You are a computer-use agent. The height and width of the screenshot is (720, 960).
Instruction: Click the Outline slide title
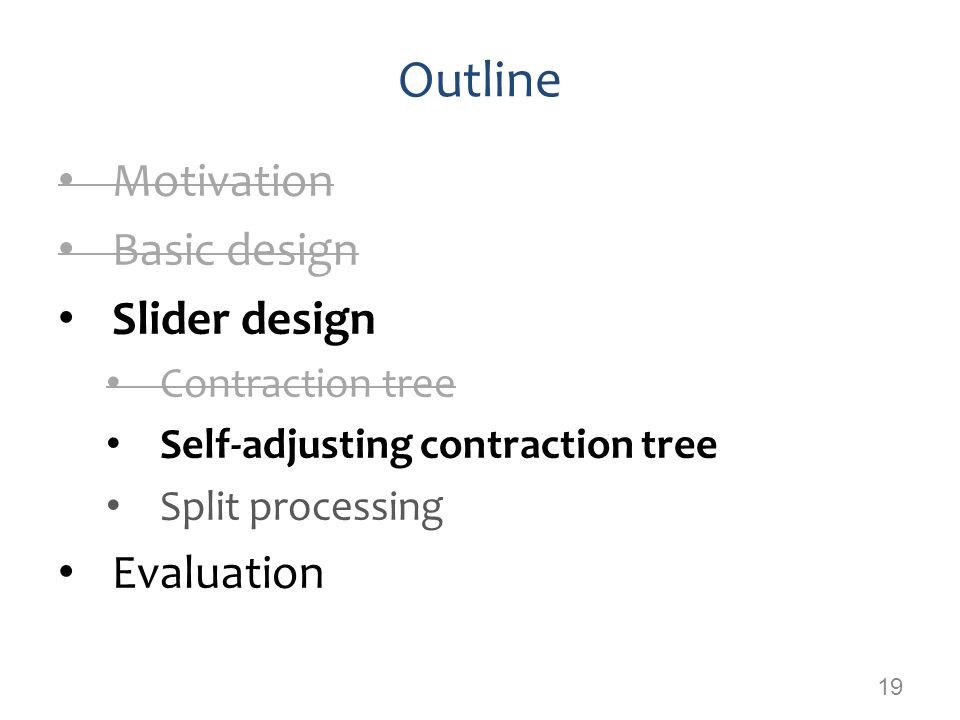tap(479, 80)
